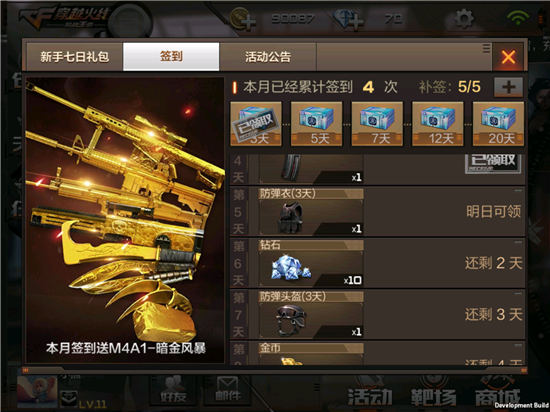This screenshot has width=550, height=412.
Task: Select the 防弹衣(3天) day 5 reward
Action: (311, 211)
